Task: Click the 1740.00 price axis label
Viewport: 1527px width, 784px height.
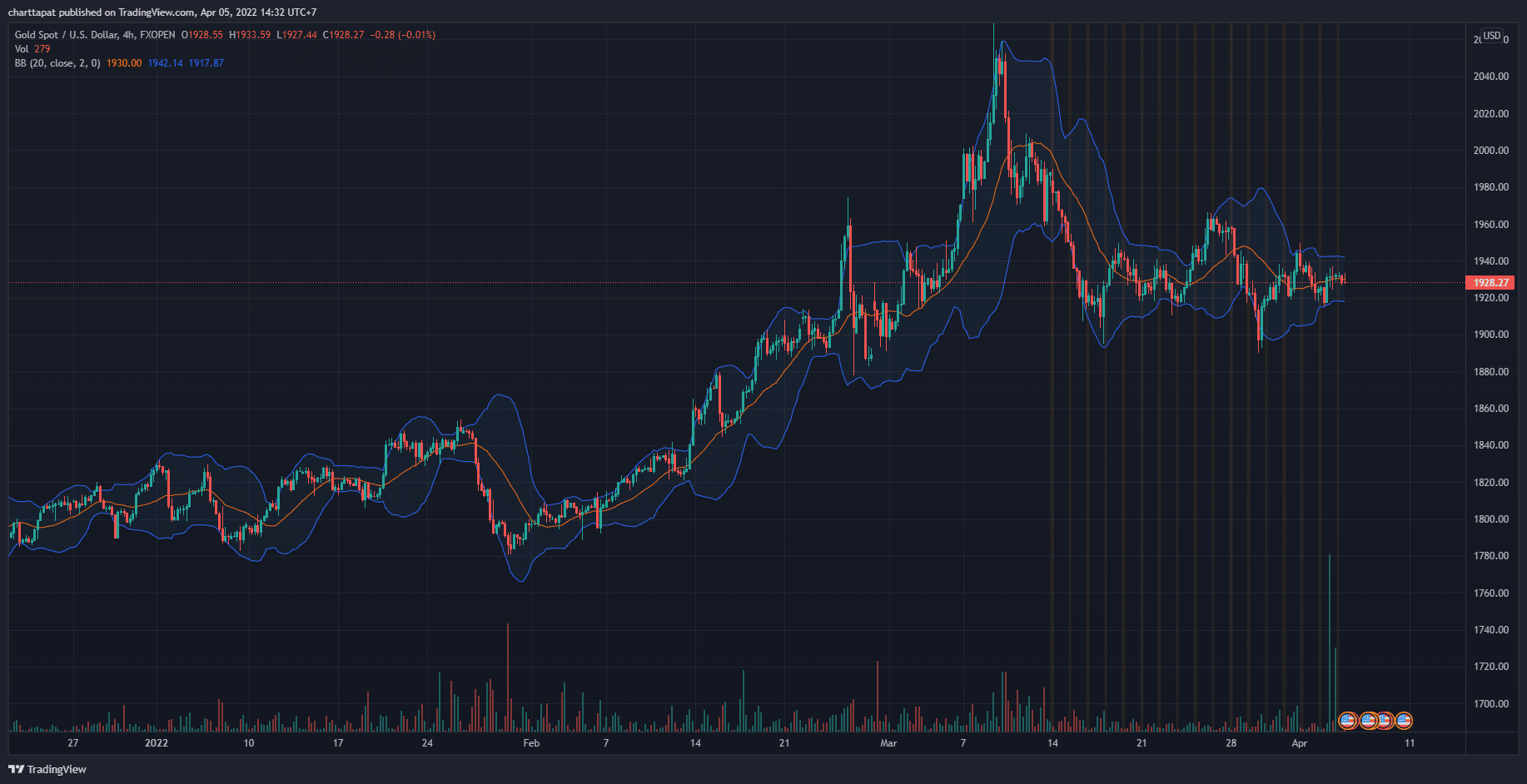Action: tap(1491, 630)
